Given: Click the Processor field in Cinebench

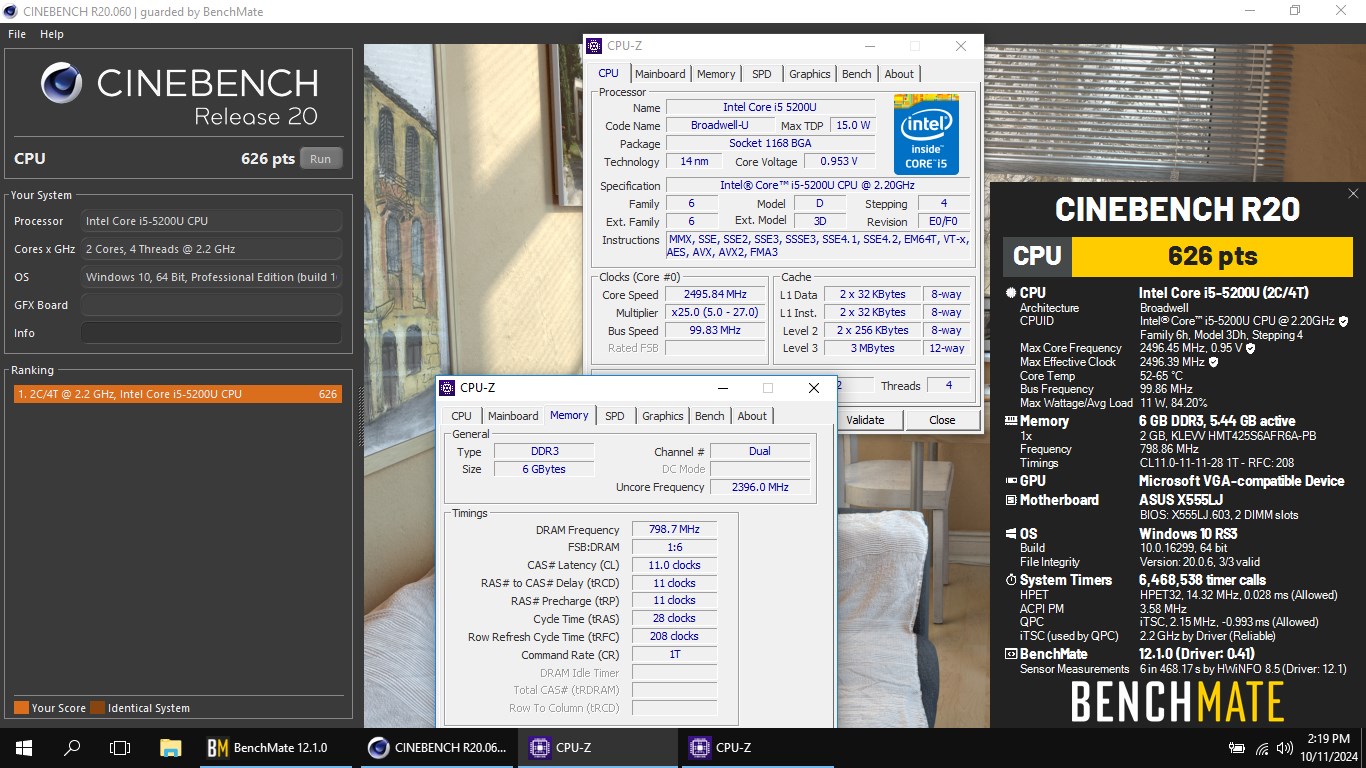Looking at the screenshot, I should [211, 221].
